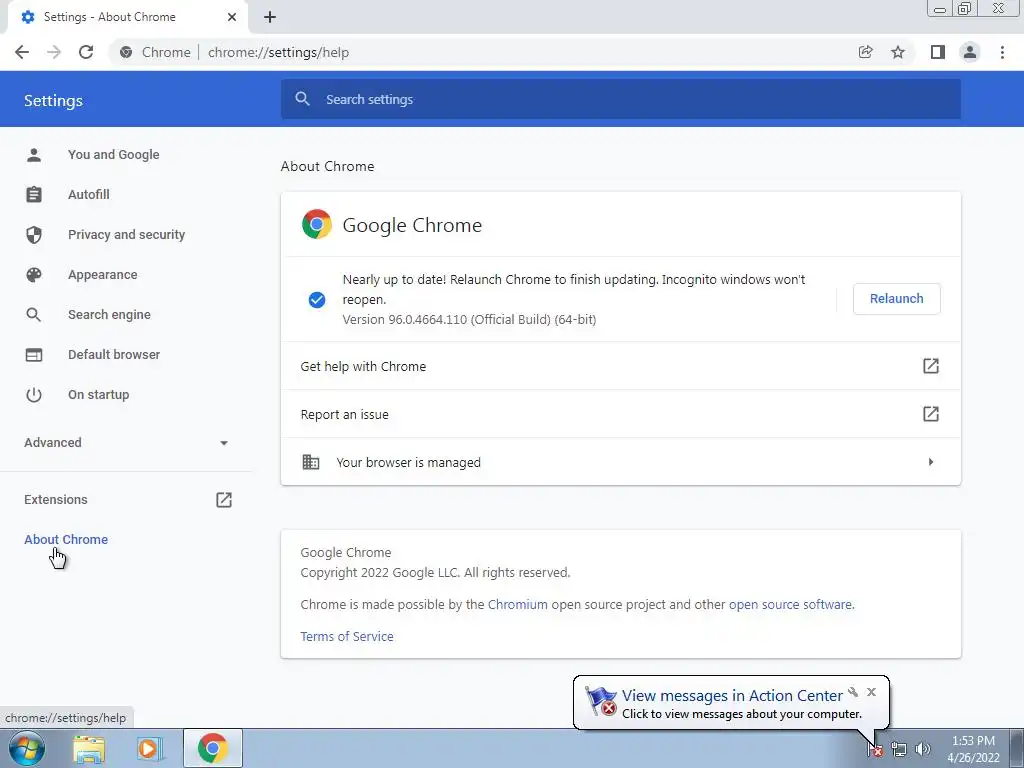Click the Copyright 2022 Google LLC text
1024x768 pixels.
tap(435, 573)
